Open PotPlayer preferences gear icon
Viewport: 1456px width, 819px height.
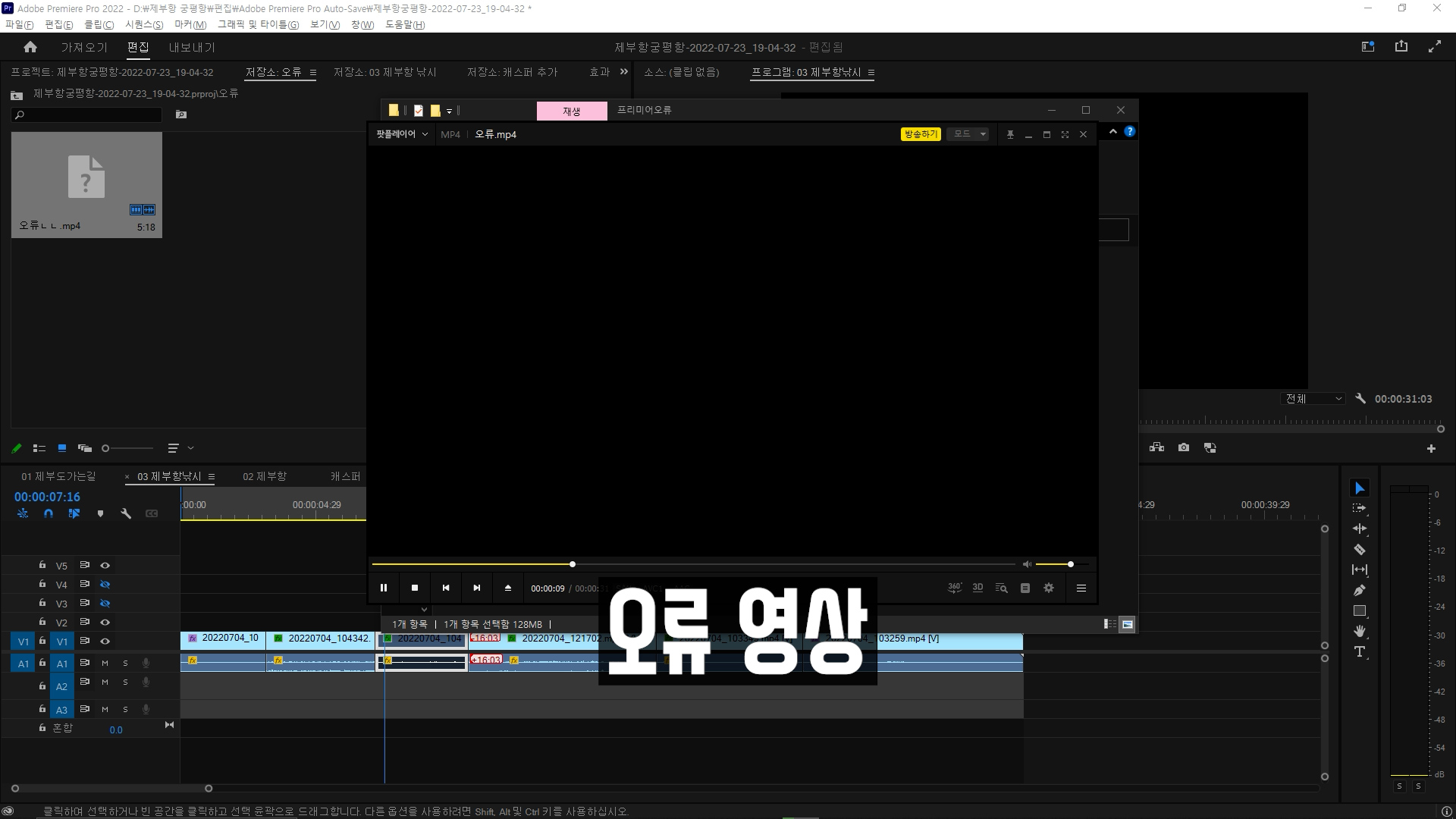pos(1049,588)
